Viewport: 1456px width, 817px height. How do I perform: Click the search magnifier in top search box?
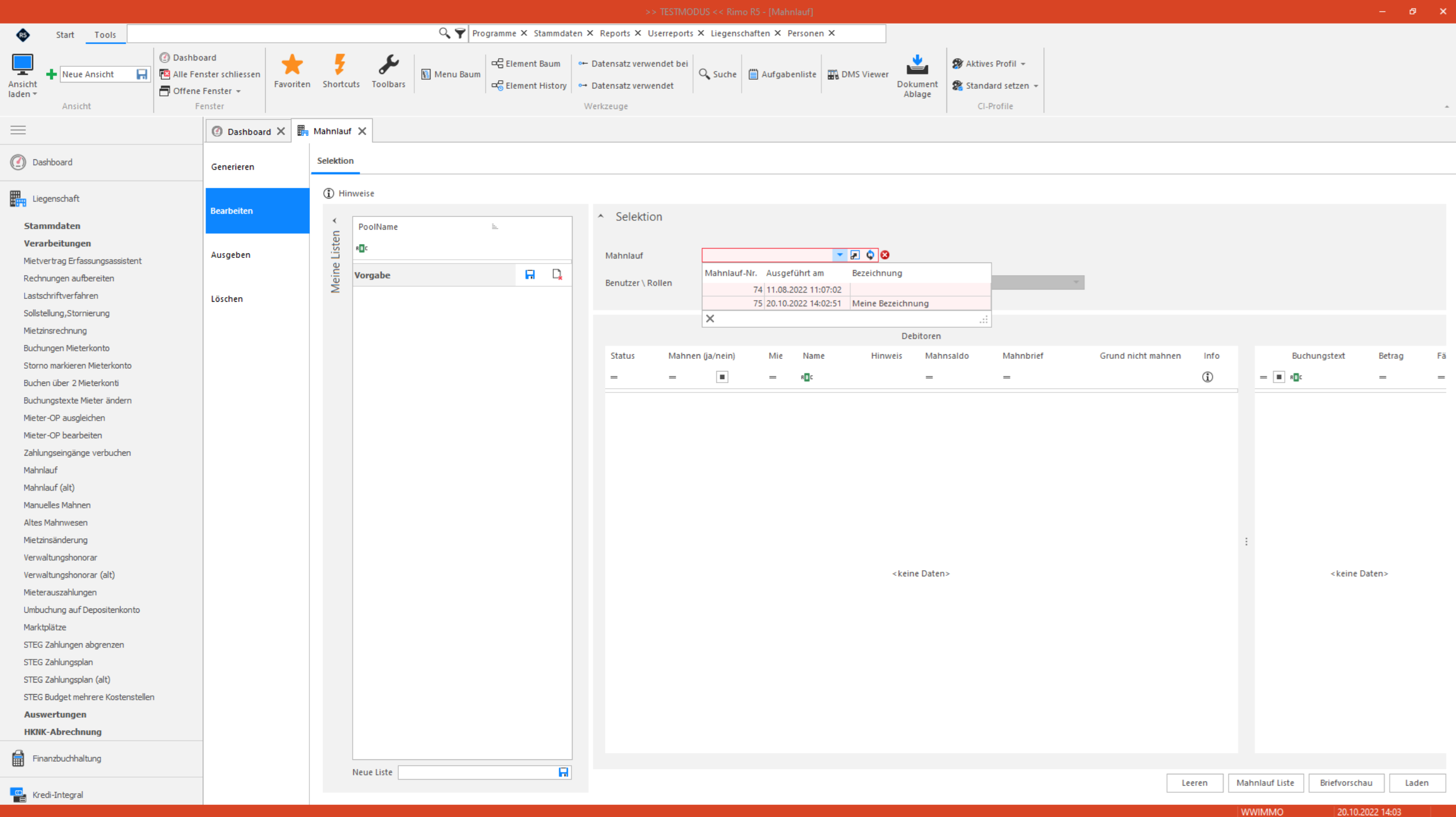[444, 33]
